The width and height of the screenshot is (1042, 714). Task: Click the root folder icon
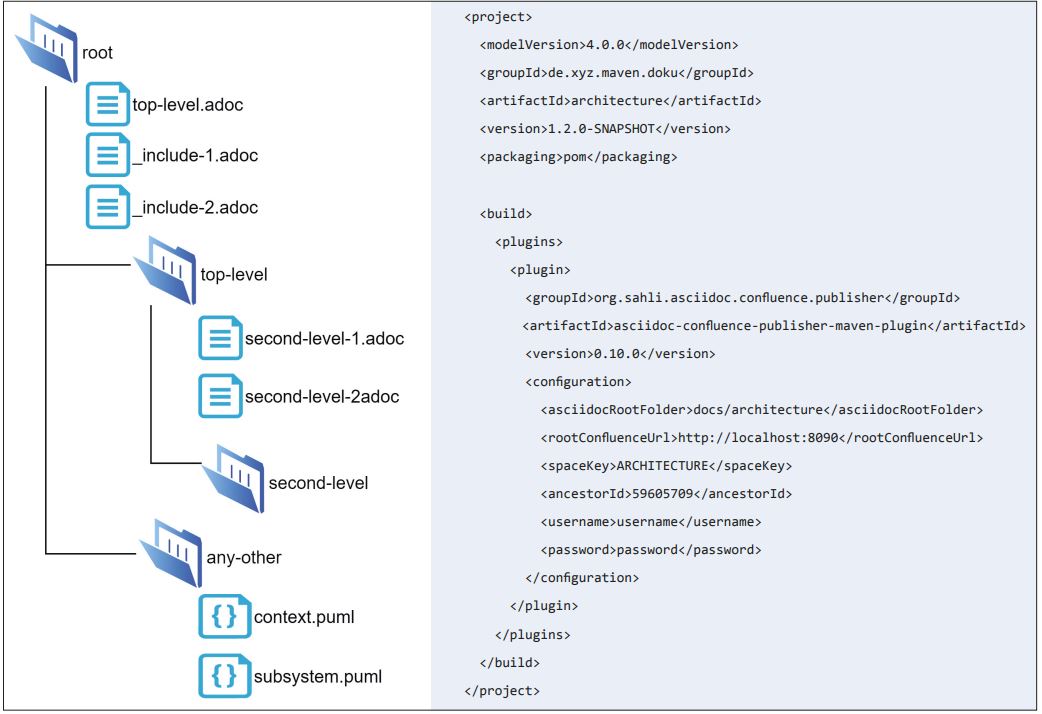click(47, 49)
